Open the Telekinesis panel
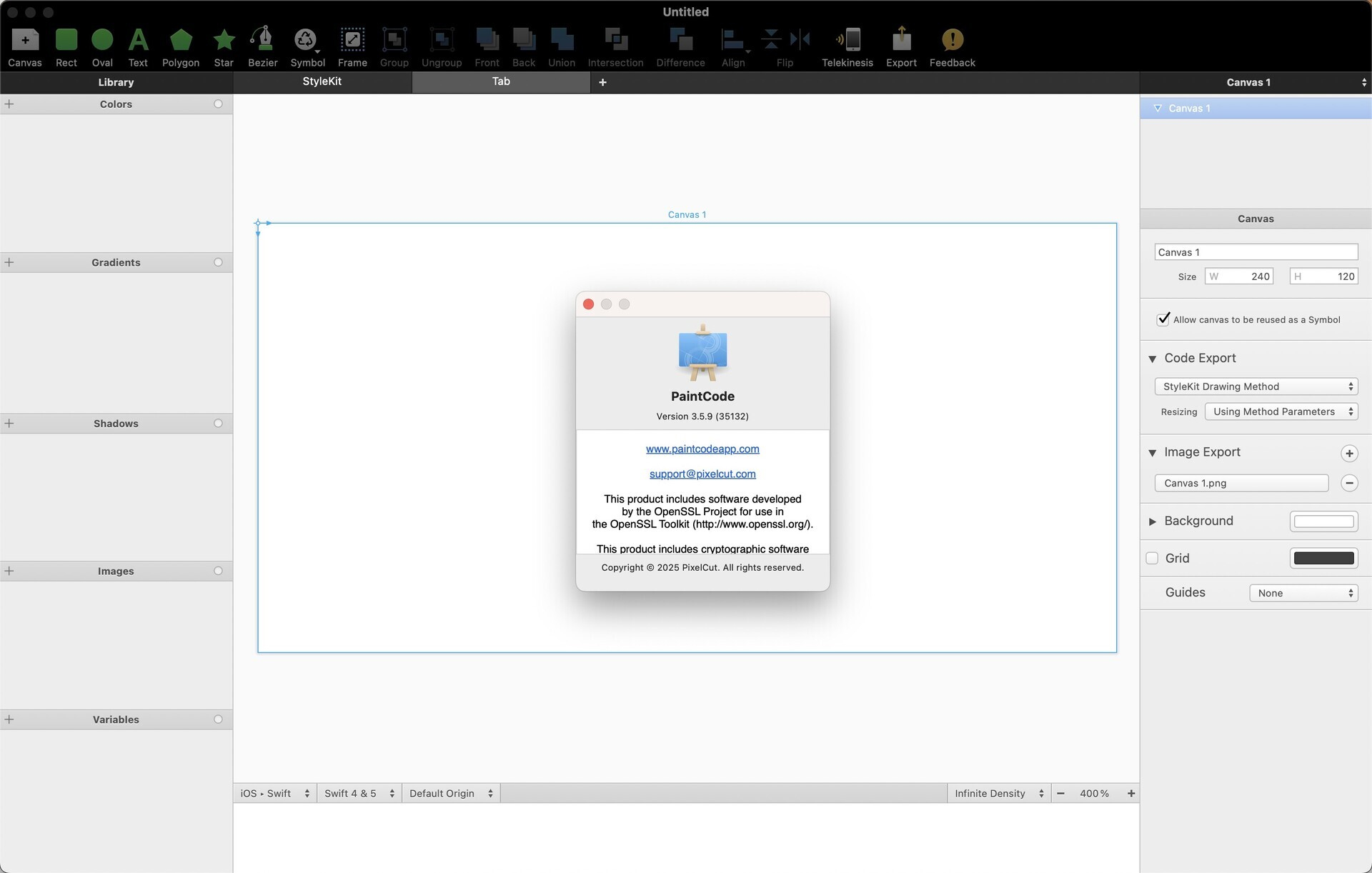The width and height of the screenshot is (1372, 873). [847, 45]
